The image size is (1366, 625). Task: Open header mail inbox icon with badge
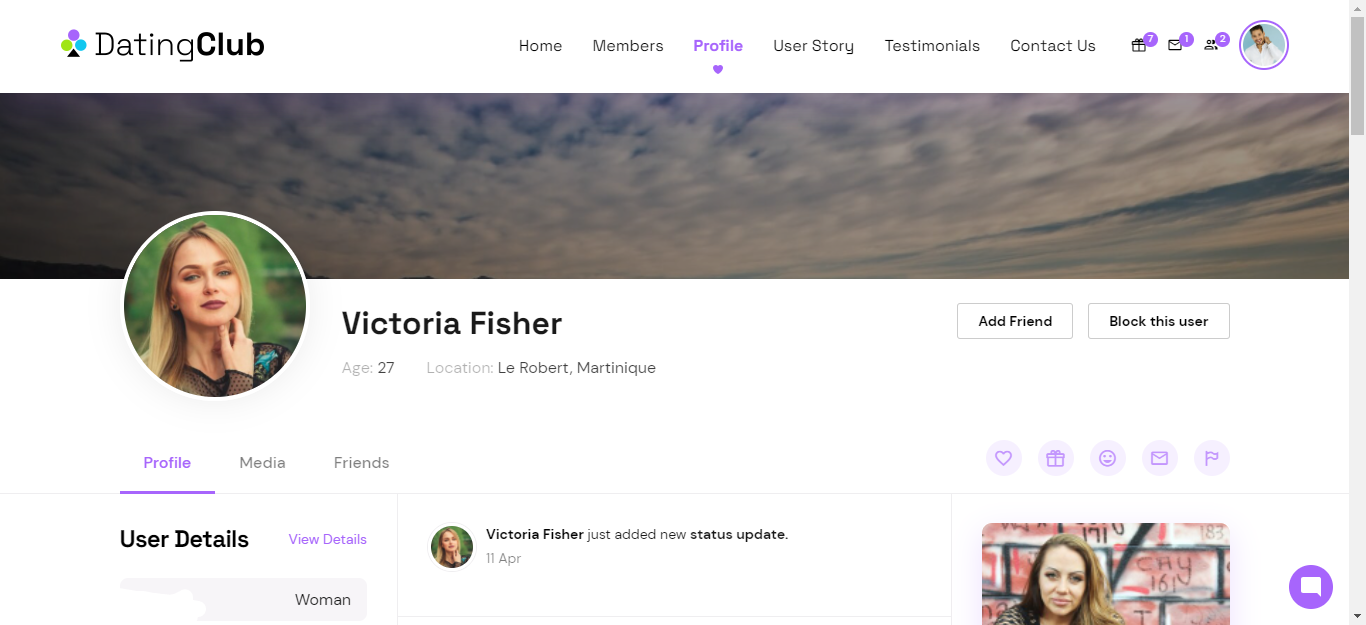[x=1175, y=45]
